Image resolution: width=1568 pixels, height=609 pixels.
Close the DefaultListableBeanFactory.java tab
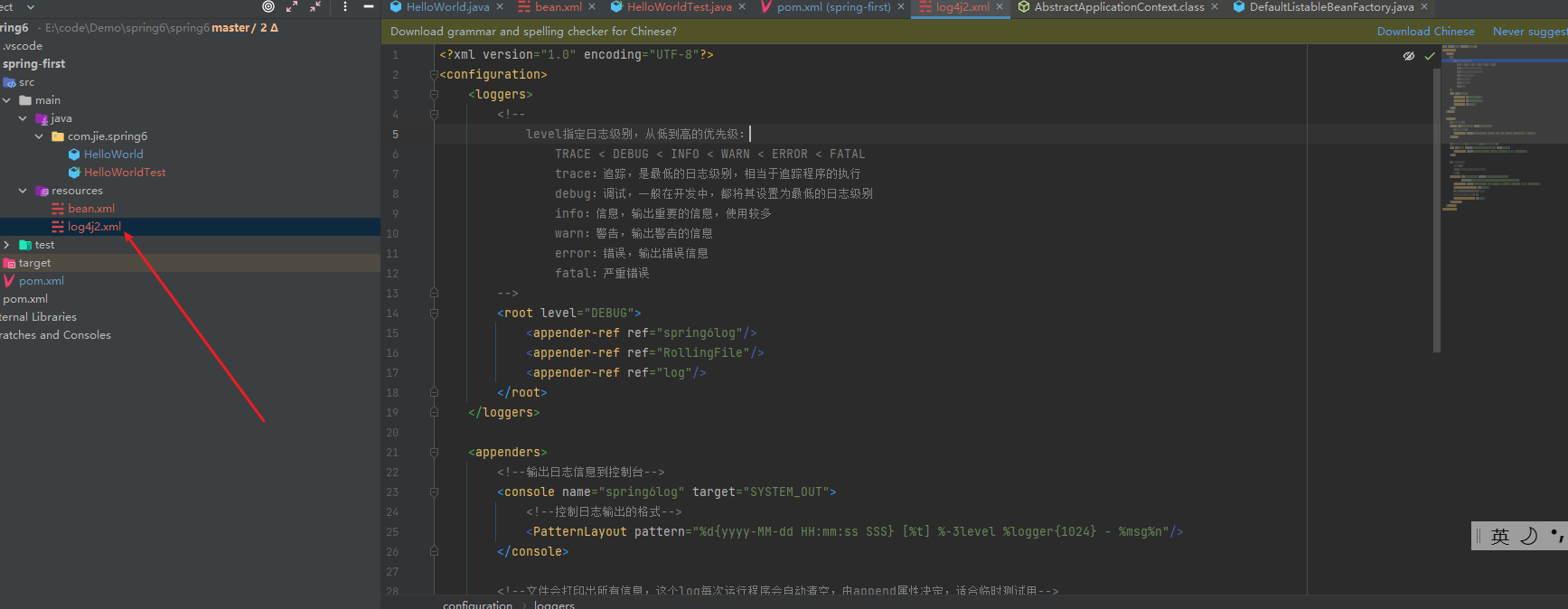(1424, 6)
